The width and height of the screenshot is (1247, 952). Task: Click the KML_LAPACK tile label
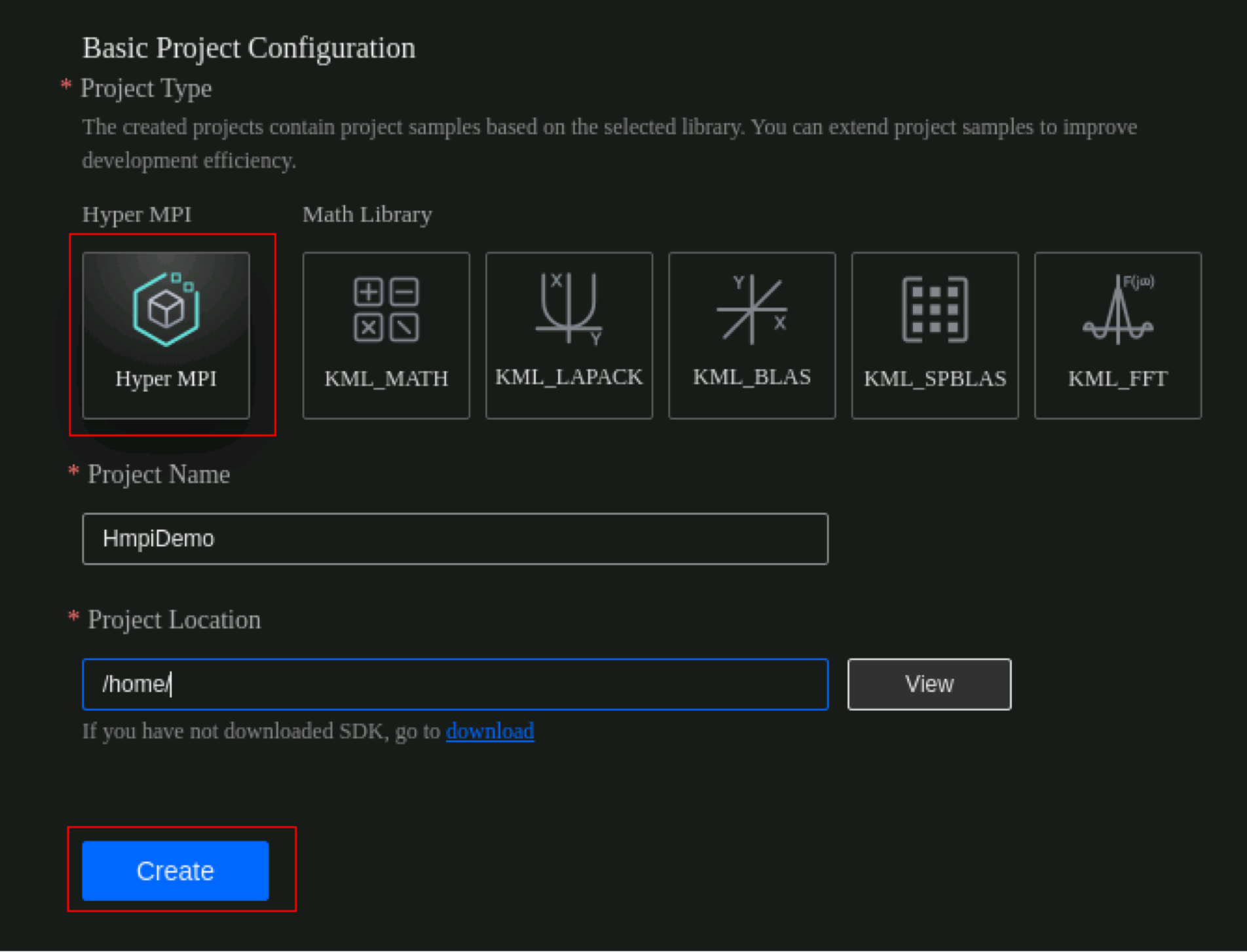tap(568, 377)
